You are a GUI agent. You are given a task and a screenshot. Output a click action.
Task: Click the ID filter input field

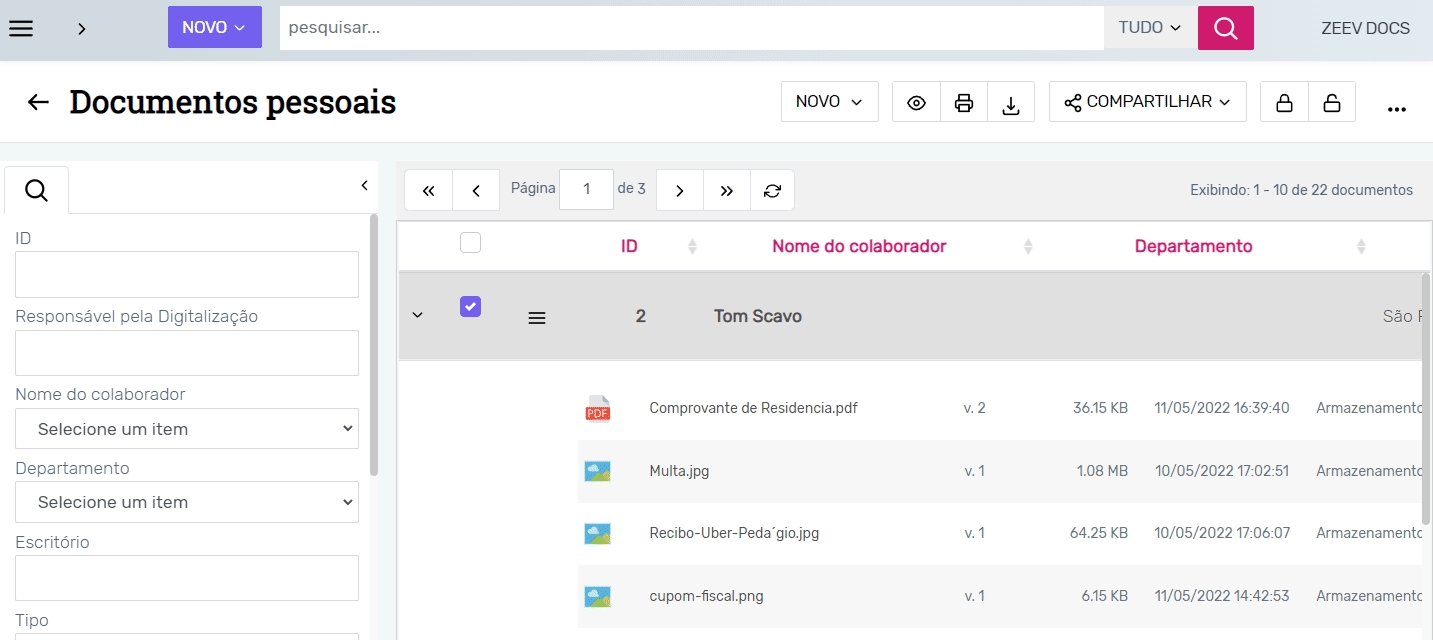pyautogui.click(x=187, y=274)
